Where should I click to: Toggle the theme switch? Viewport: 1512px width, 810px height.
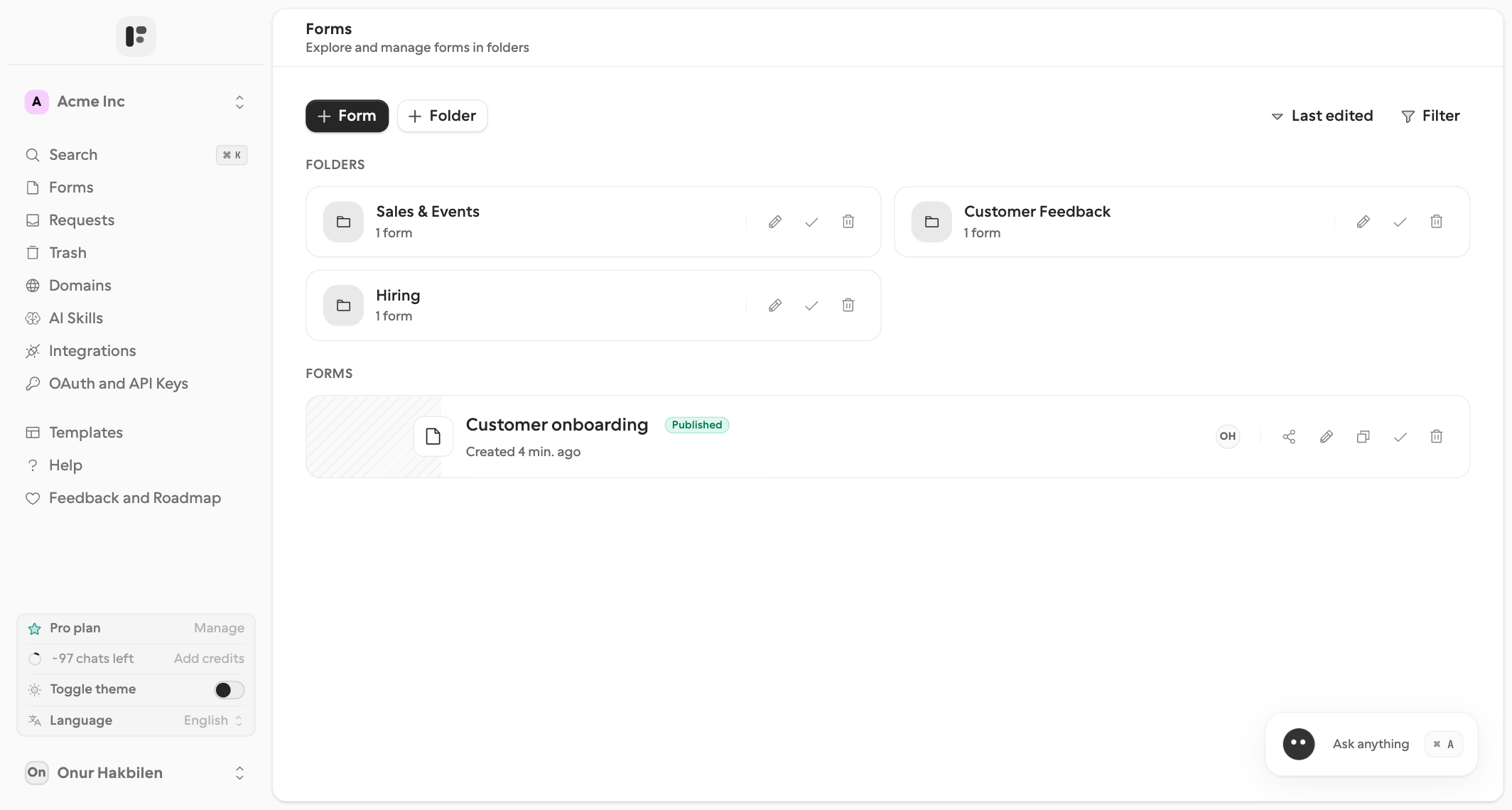click(x=229, y=690)
